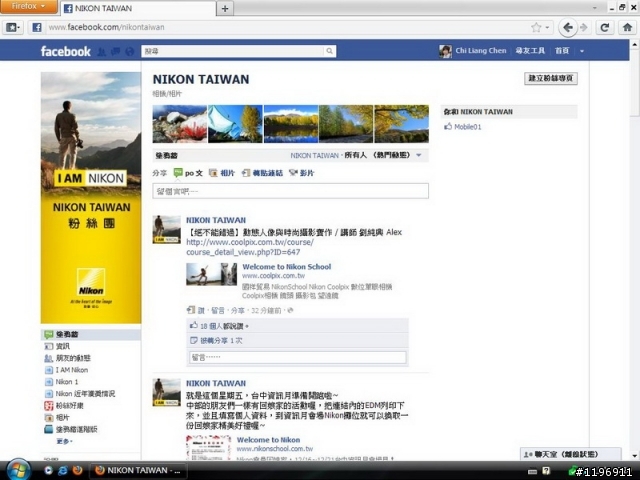The width and height of the screenshot is (640, 480).
Task: Click the Nikon School post thumbnail
Action: click(x=211, y=274)
